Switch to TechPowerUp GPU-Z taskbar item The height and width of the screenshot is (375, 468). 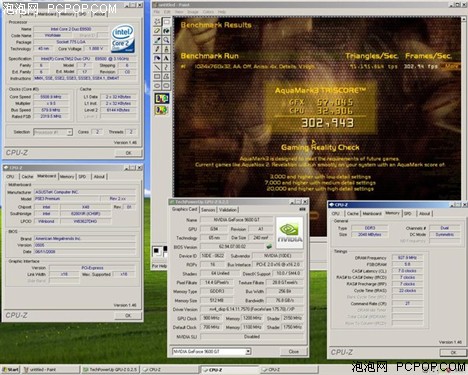pos(110,369)
